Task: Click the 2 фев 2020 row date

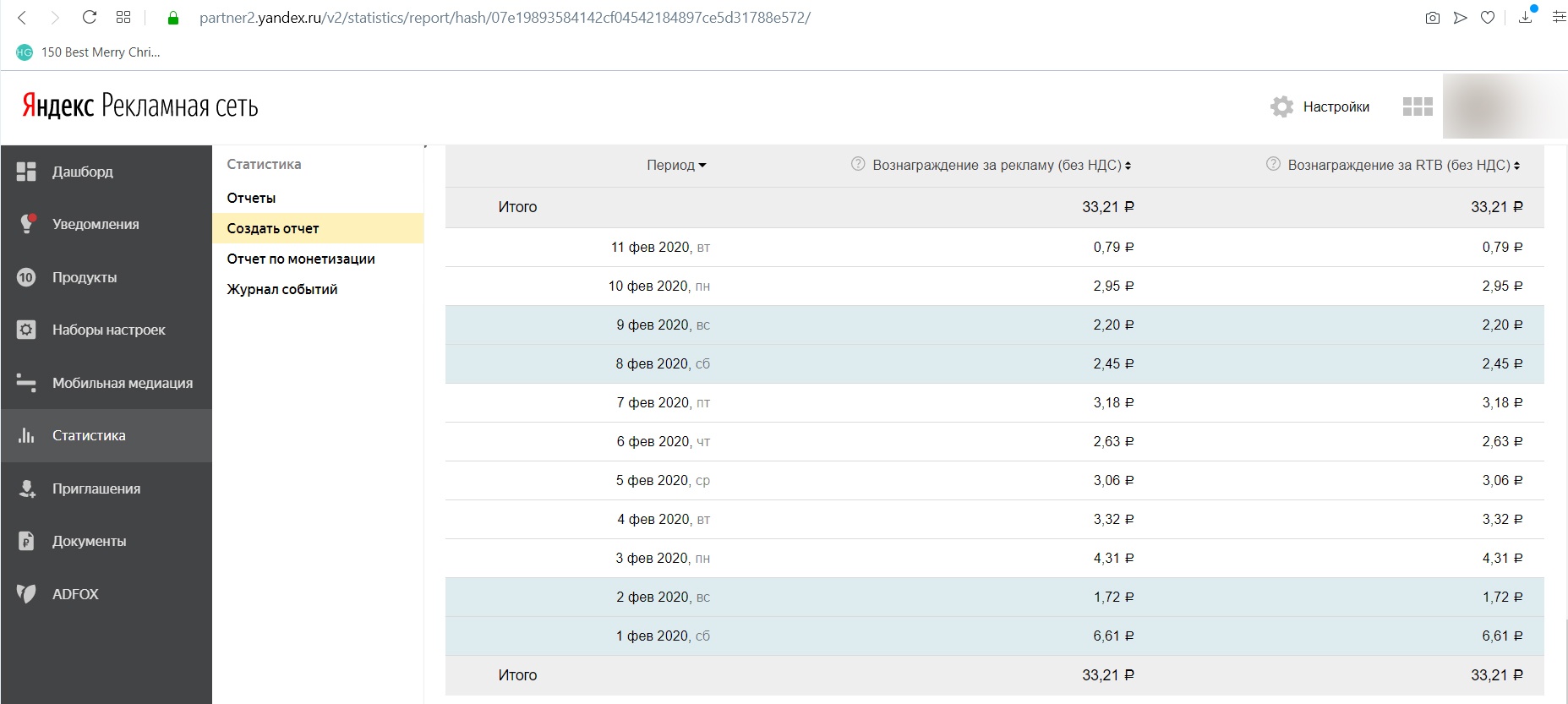Action: 664,598
